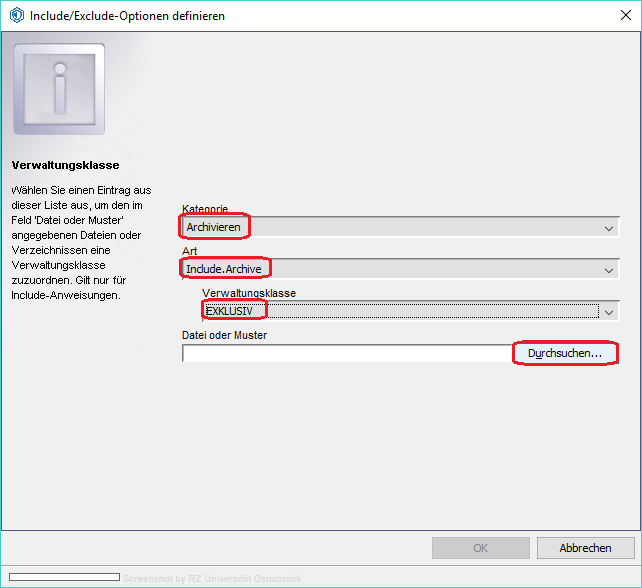Click the application icon in the title bar
This screenshot has height=588, width=642.
(x=16, y=16)
